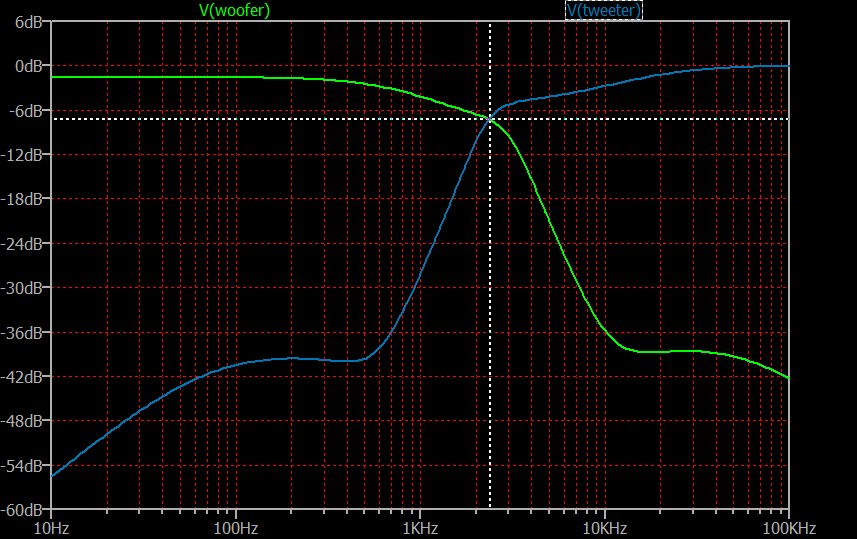
Task: Click the -12dB axis label
Action: (x=22, y=155)
